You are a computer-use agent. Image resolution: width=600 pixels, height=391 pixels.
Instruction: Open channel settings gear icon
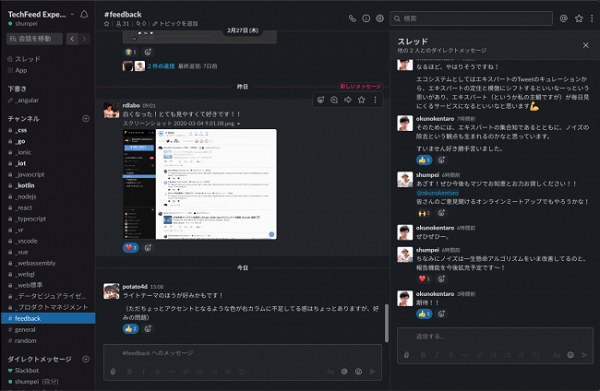380,18
